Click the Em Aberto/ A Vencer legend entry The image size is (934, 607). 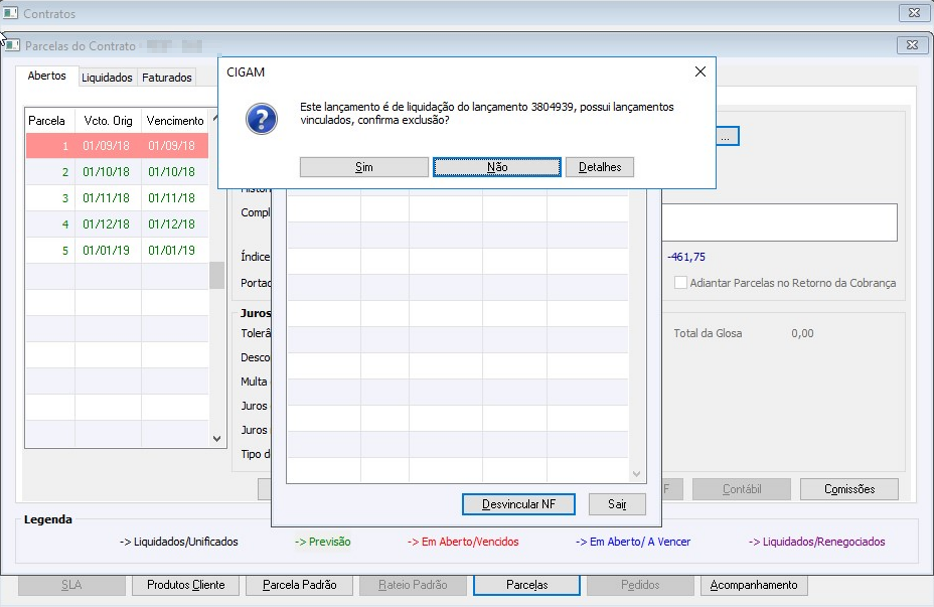click(x=633, y=542)
